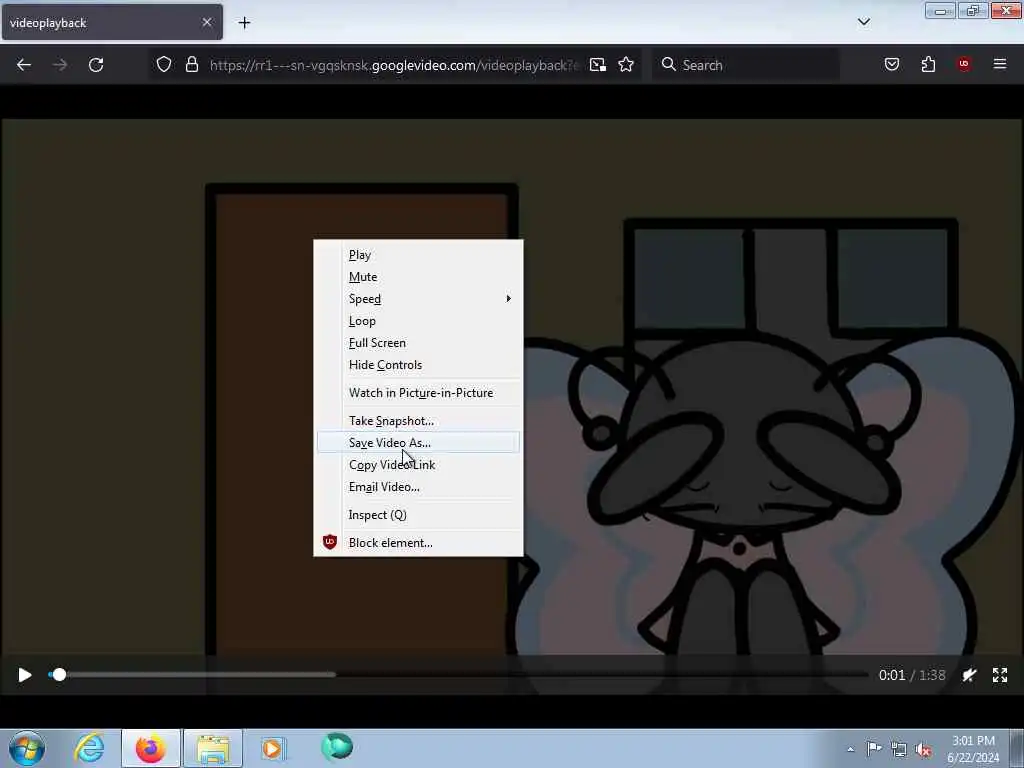The height and width of the screenshot is (768, 1024).
Task: Launch Internet Explorer from taskbar
Action: pyautogui.click(x=89, y=748)
